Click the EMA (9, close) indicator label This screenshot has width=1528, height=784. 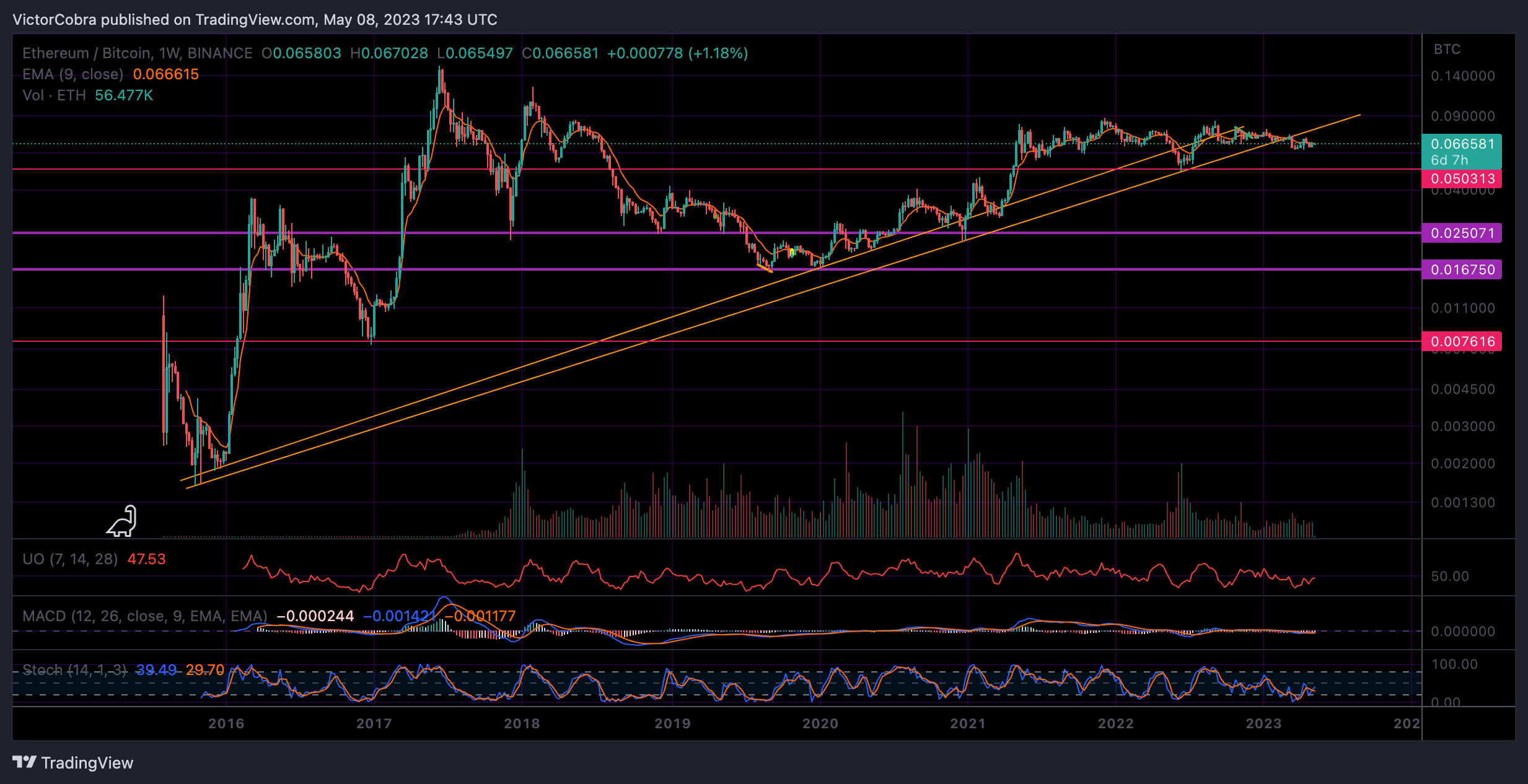coord(73,74)
